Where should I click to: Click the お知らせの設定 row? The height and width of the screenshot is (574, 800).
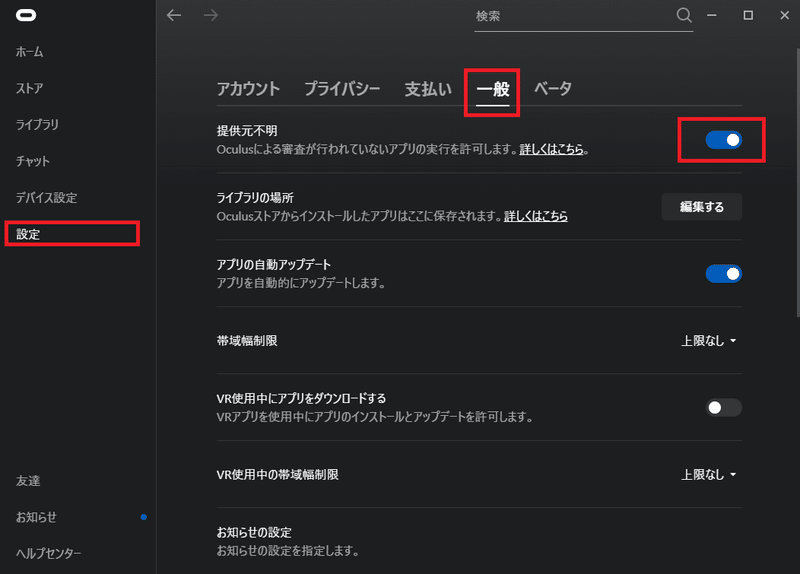pyautogui.click(x=479, y=541)
